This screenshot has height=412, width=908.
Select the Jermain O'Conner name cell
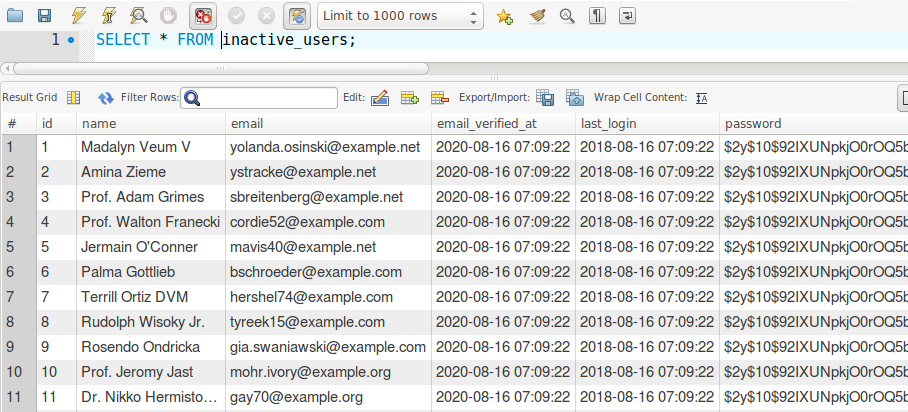[x=151, y=247]
